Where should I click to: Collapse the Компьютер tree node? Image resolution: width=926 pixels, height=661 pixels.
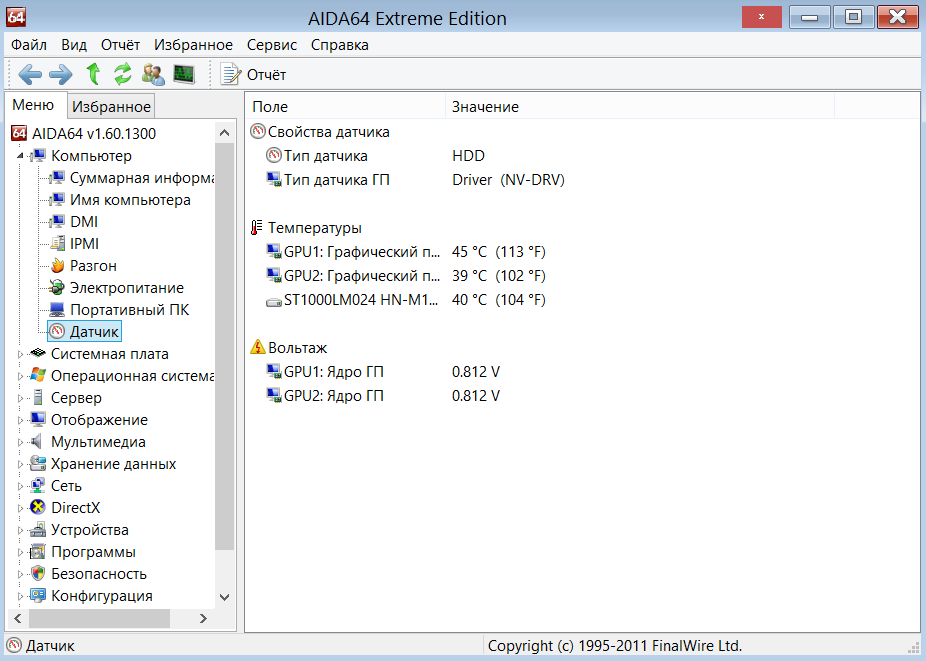tap(20, 156)
